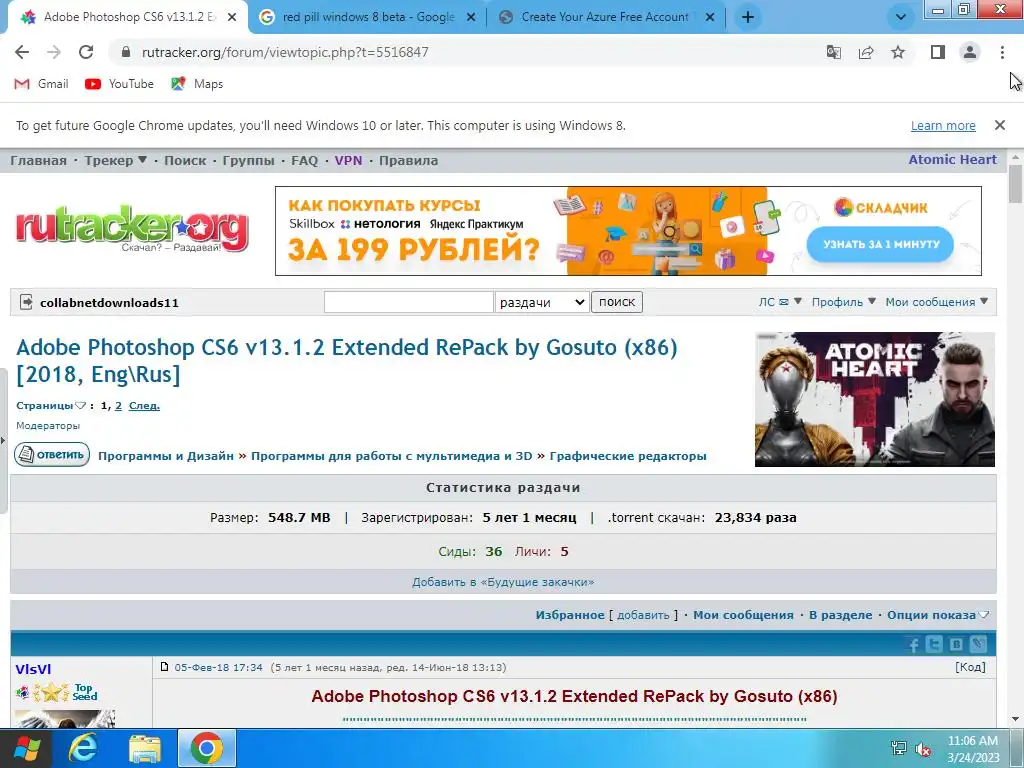
Task: Open Программы и Дизайн breadcrumb
Action: point(166,456)
